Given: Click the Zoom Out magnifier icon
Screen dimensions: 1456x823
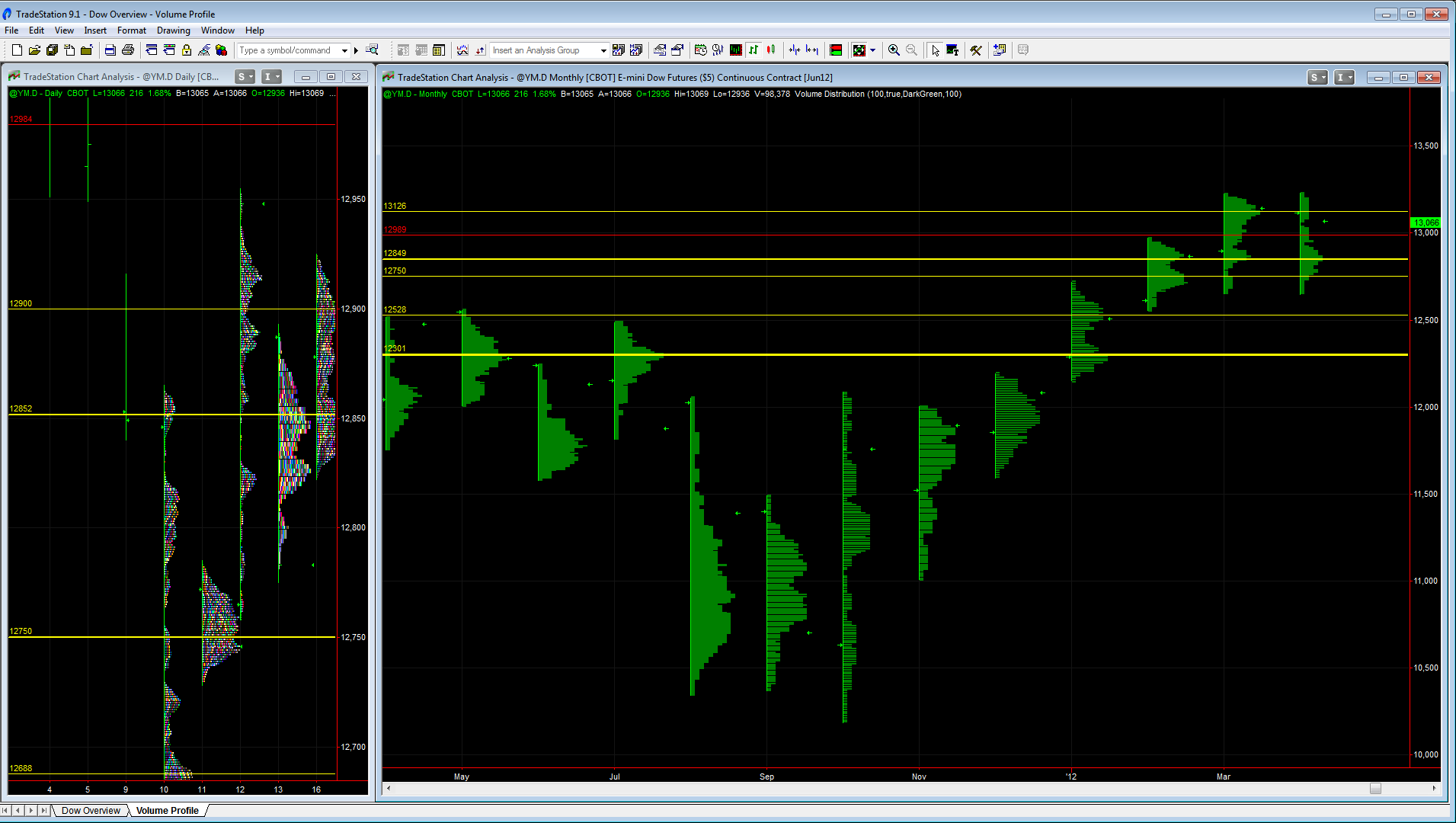Looking at the screenshot, I should [911, 50].
